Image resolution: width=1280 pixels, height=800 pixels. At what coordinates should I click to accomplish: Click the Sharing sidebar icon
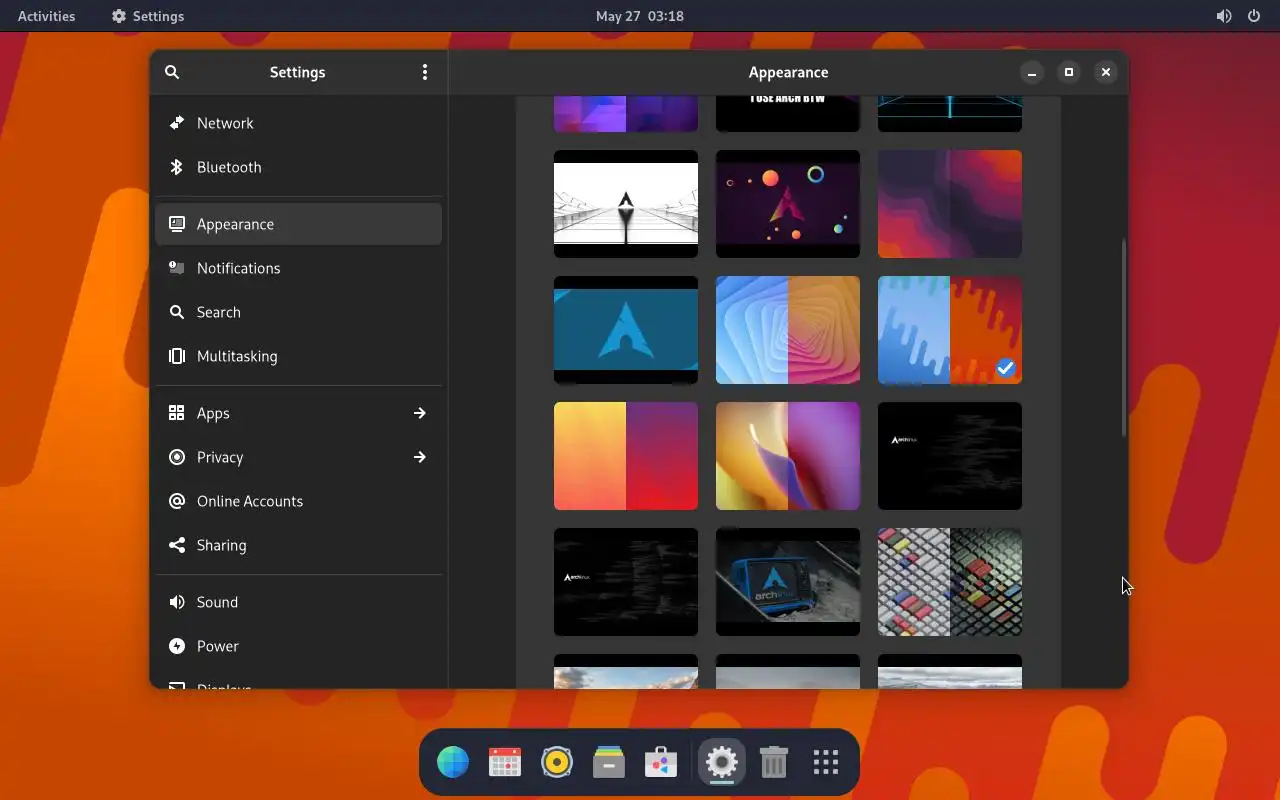(177, 545)
